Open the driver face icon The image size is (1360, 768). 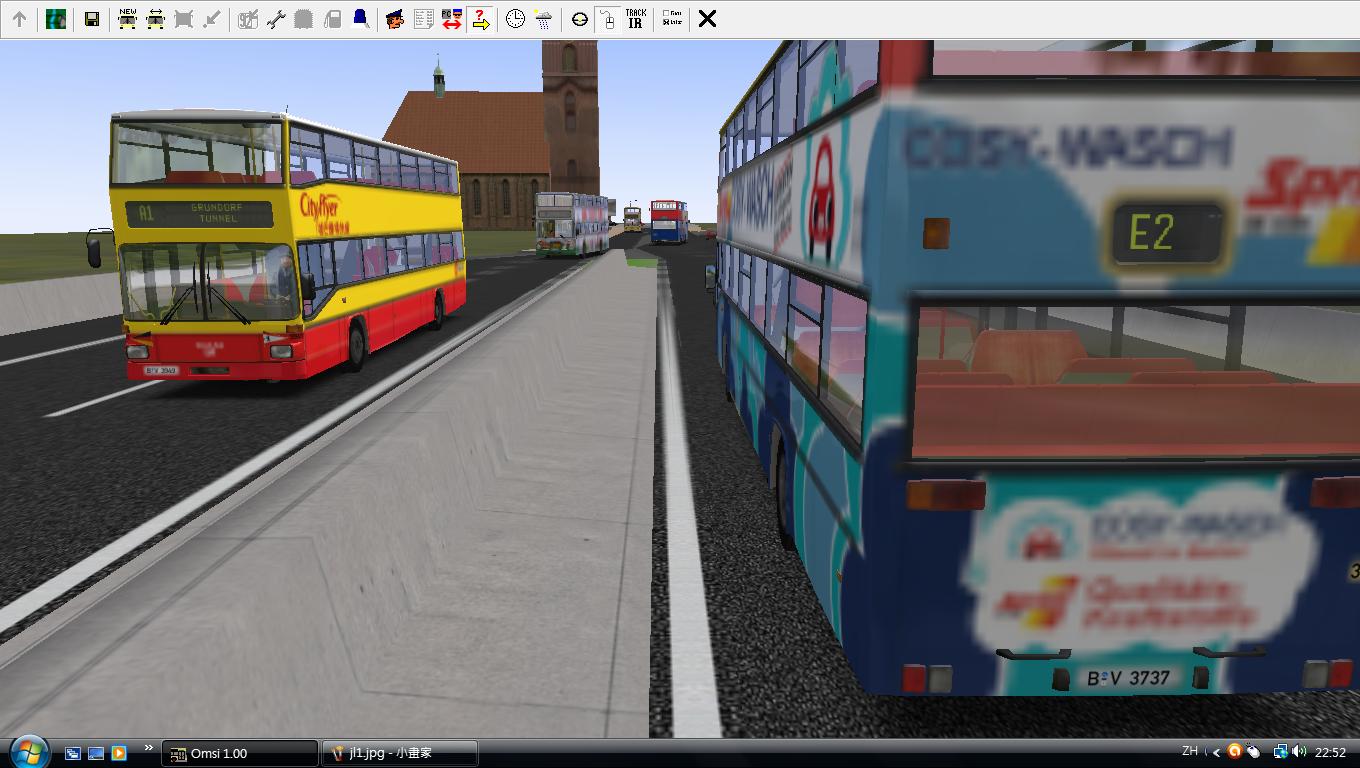(395, 19)
